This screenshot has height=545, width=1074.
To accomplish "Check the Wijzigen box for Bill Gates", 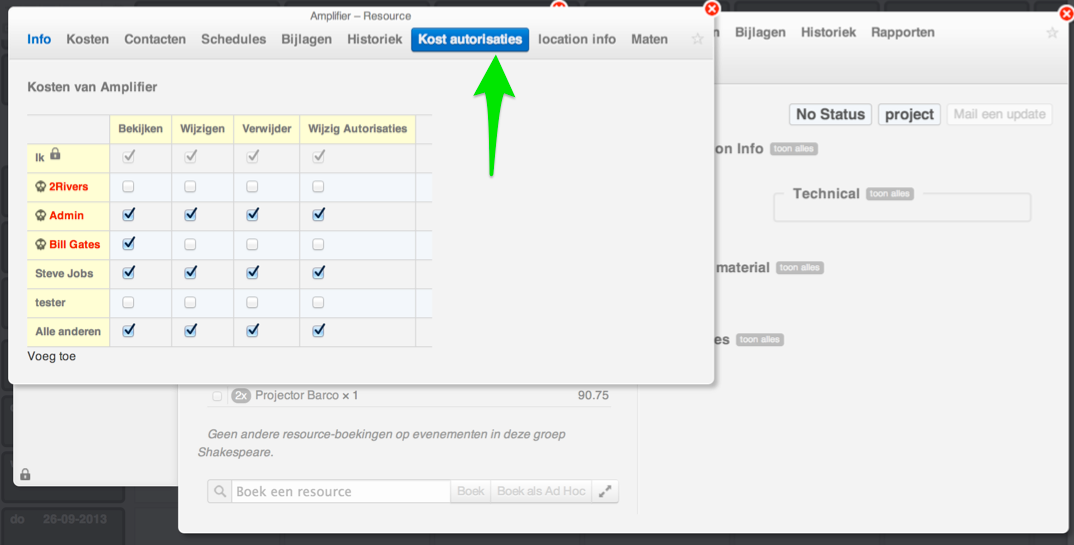I will (x=190, y=245).
